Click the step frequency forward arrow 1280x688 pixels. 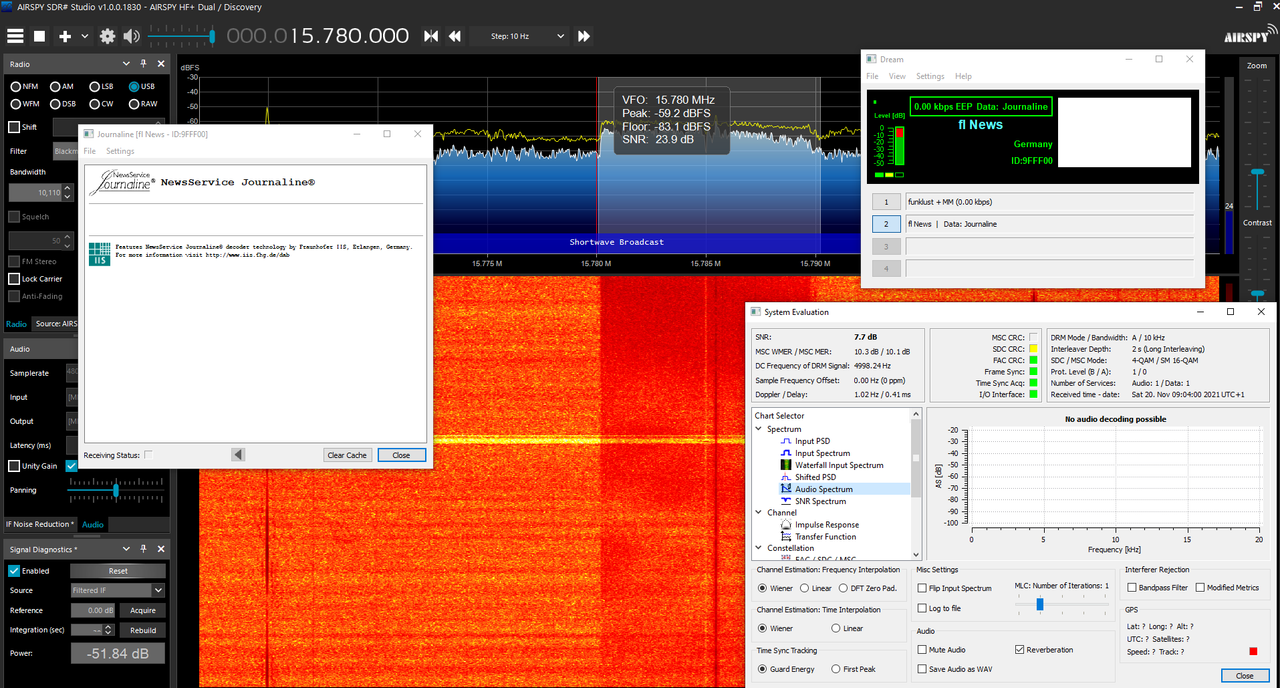point(584,36)
